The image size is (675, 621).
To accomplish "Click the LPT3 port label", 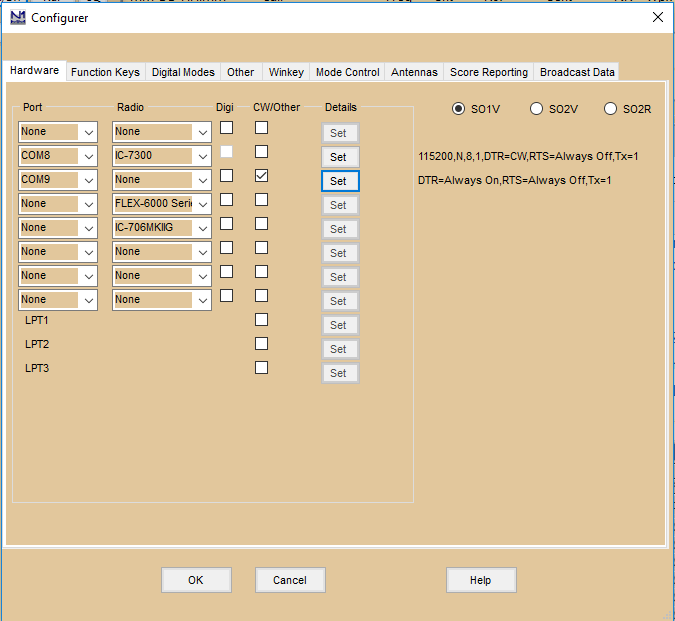I will [x=37, y=368].
